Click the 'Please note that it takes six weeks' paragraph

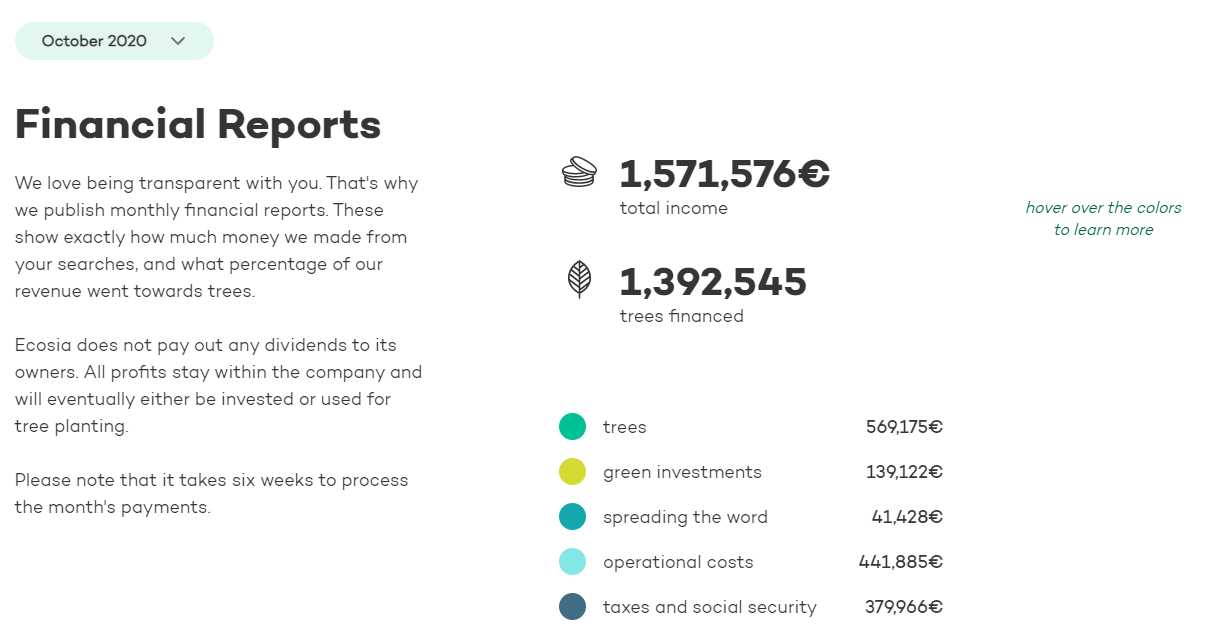(212, 493)
